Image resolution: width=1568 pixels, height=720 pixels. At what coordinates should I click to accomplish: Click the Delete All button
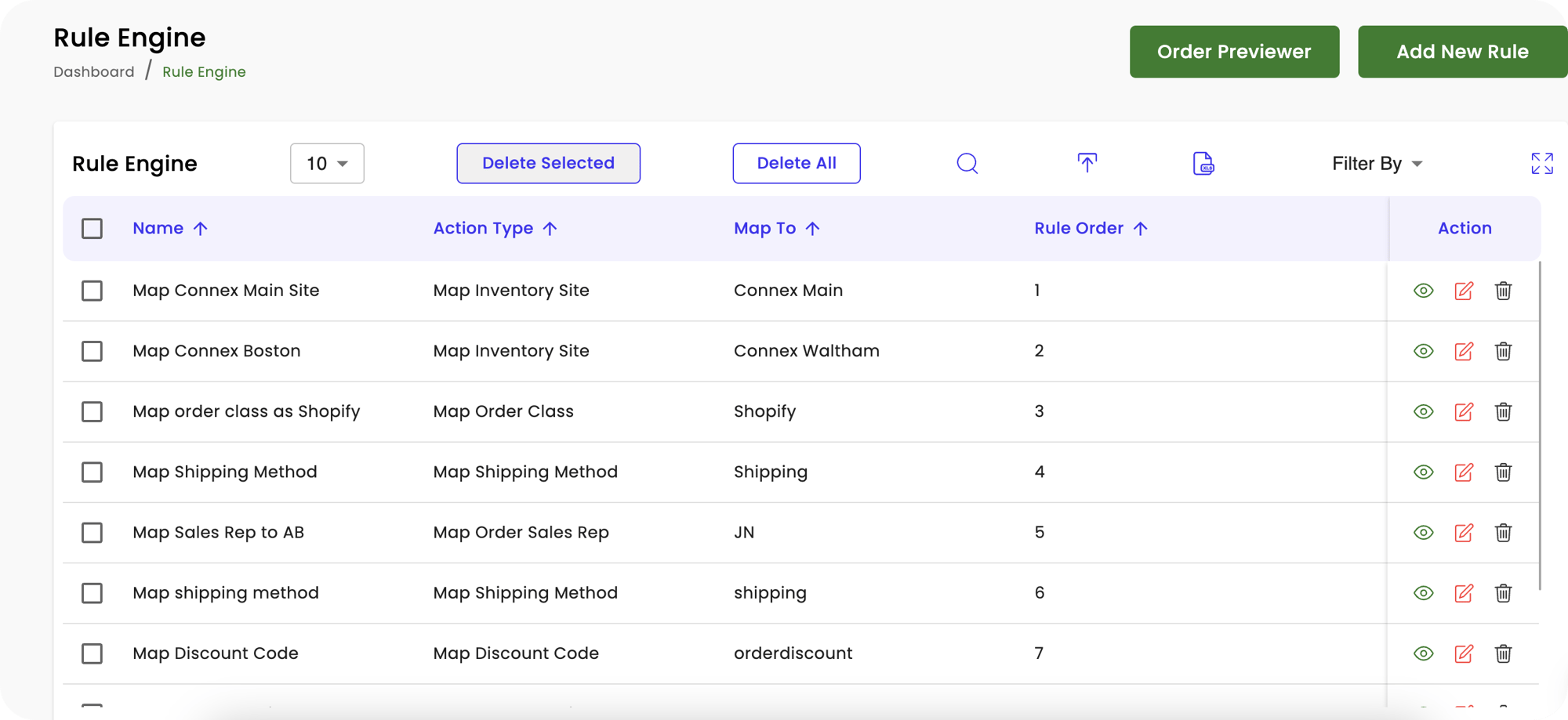point(797,163)
